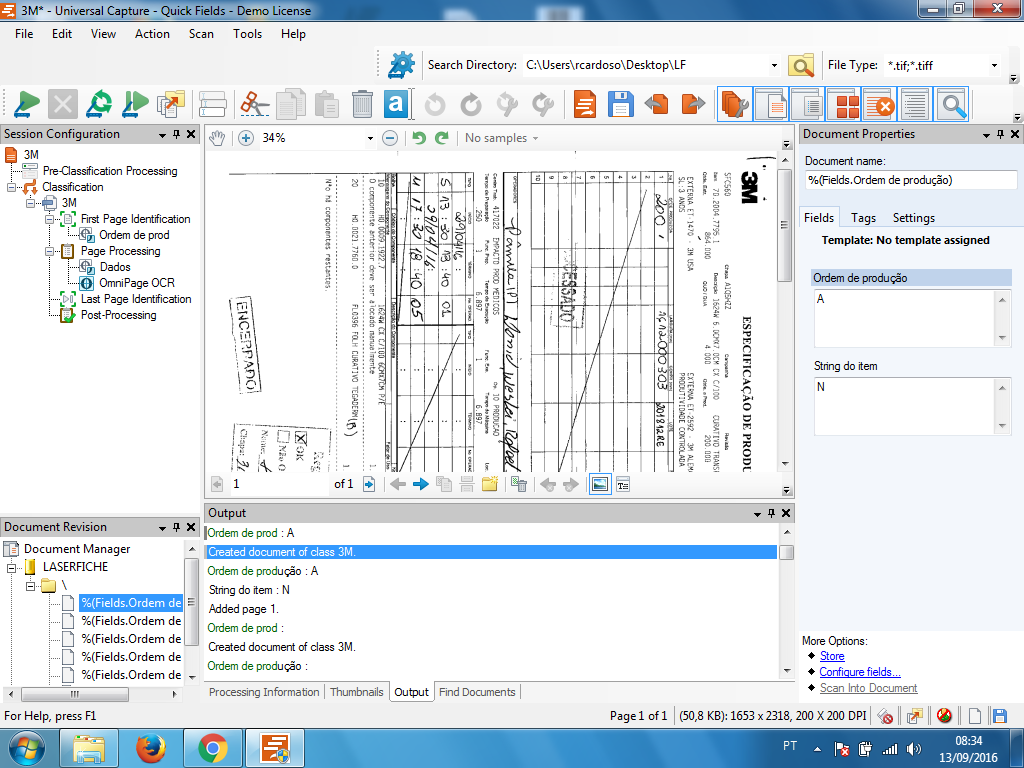Click the Document name input field
Image resolution: width=1024 pixels, height=768 pixels.
(910, 180)
